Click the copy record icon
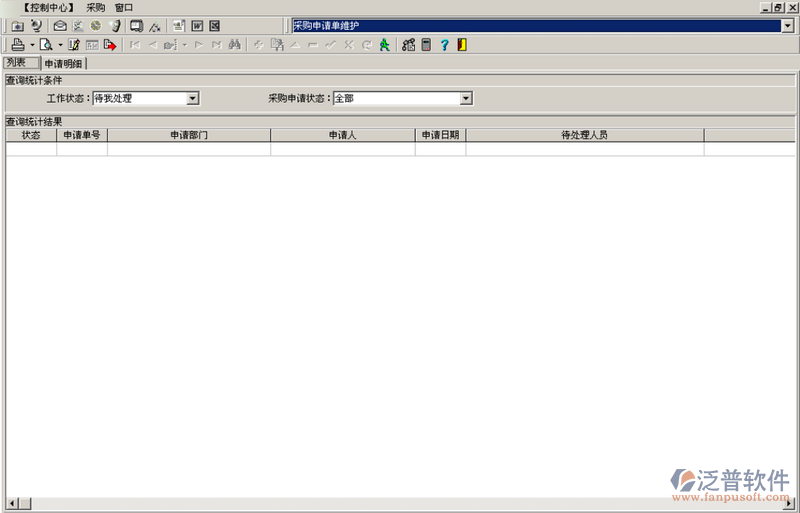The image size is (800, 513). [277, 45]
